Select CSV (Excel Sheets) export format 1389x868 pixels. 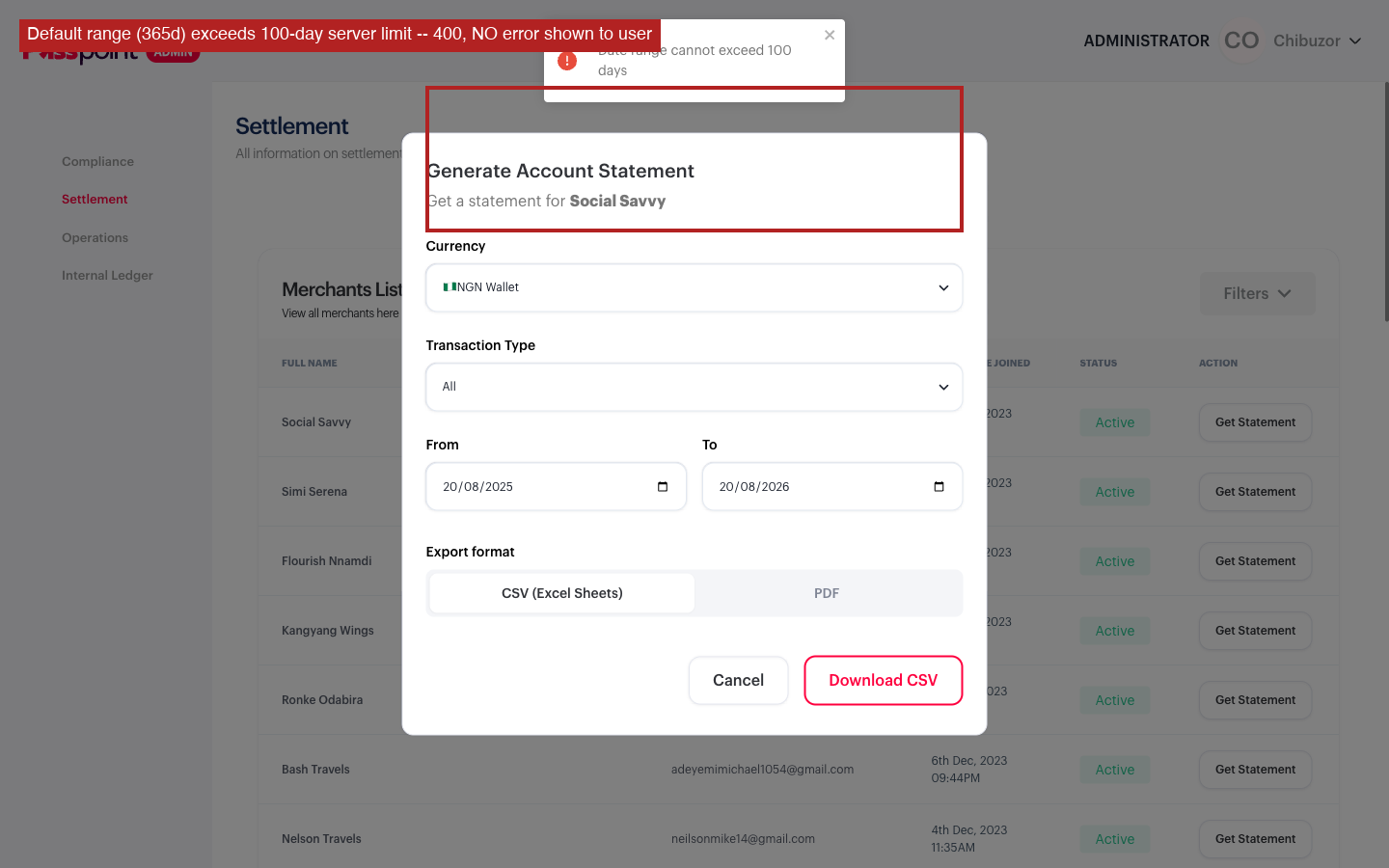tap(562, 593)
